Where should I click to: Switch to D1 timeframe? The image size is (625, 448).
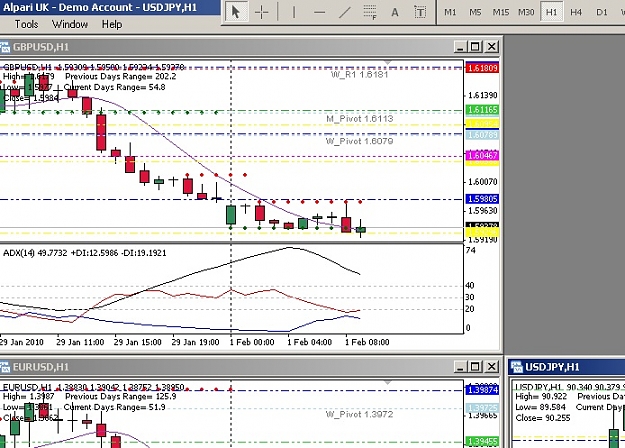[601, 12]
